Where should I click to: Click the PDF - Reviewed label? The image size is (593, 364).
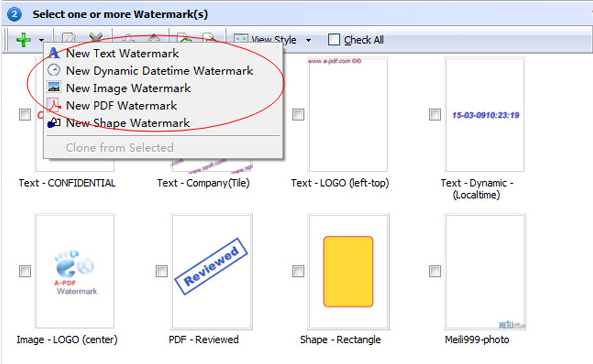click(203, 340)
